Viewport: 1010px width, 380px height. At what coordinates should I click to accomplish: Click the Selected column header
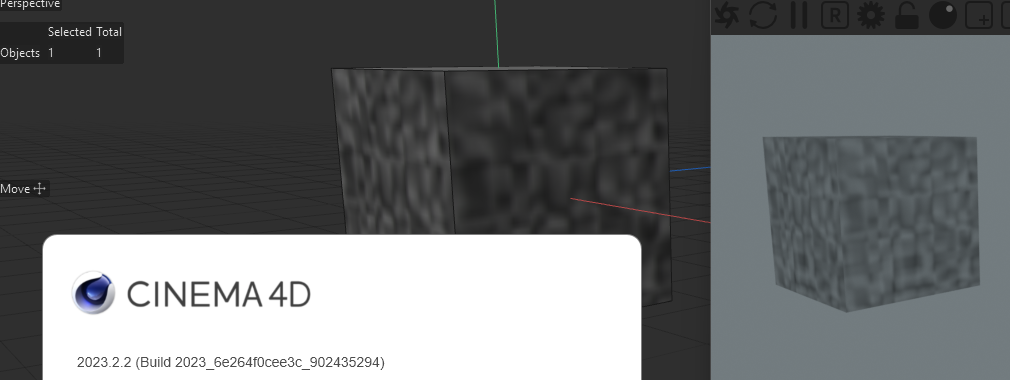70,32
